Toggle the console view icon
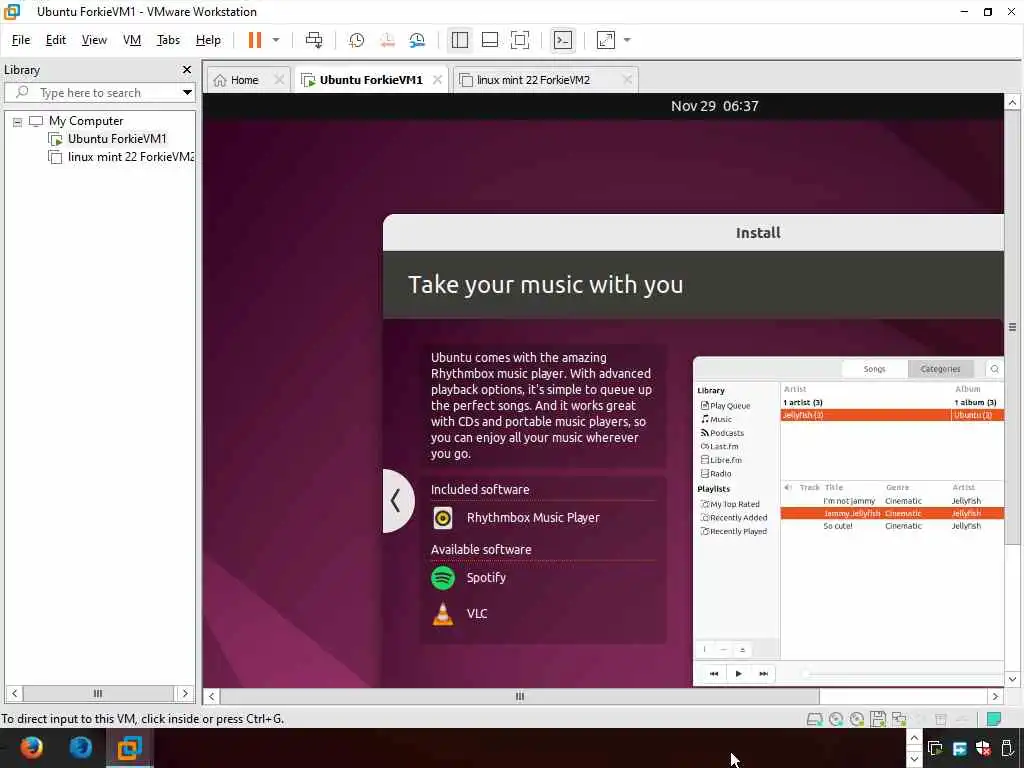This screenshot has width=1024, height=768. coord(563,40)
